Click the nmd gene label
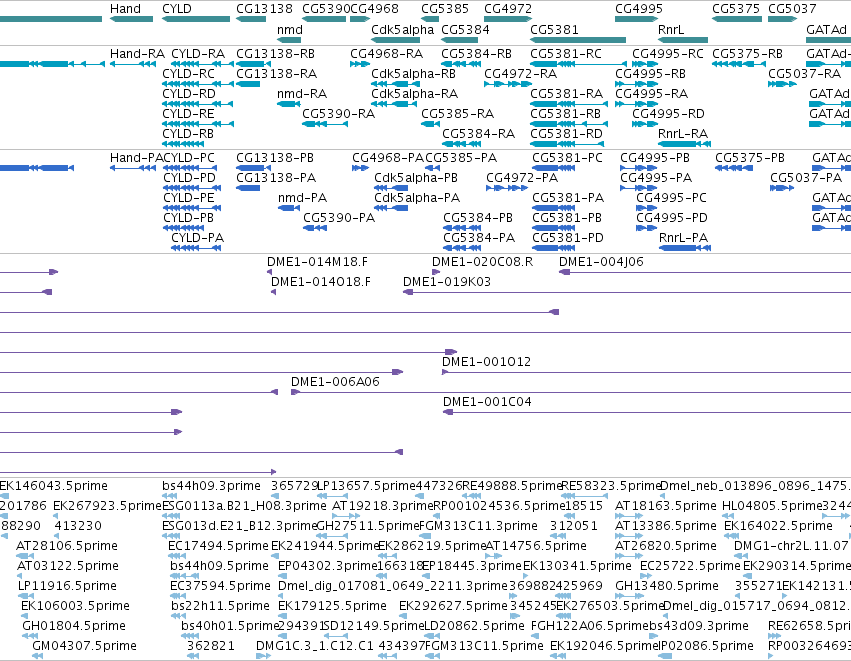Viewport: 851px width, 661px height. pos(290,30)
